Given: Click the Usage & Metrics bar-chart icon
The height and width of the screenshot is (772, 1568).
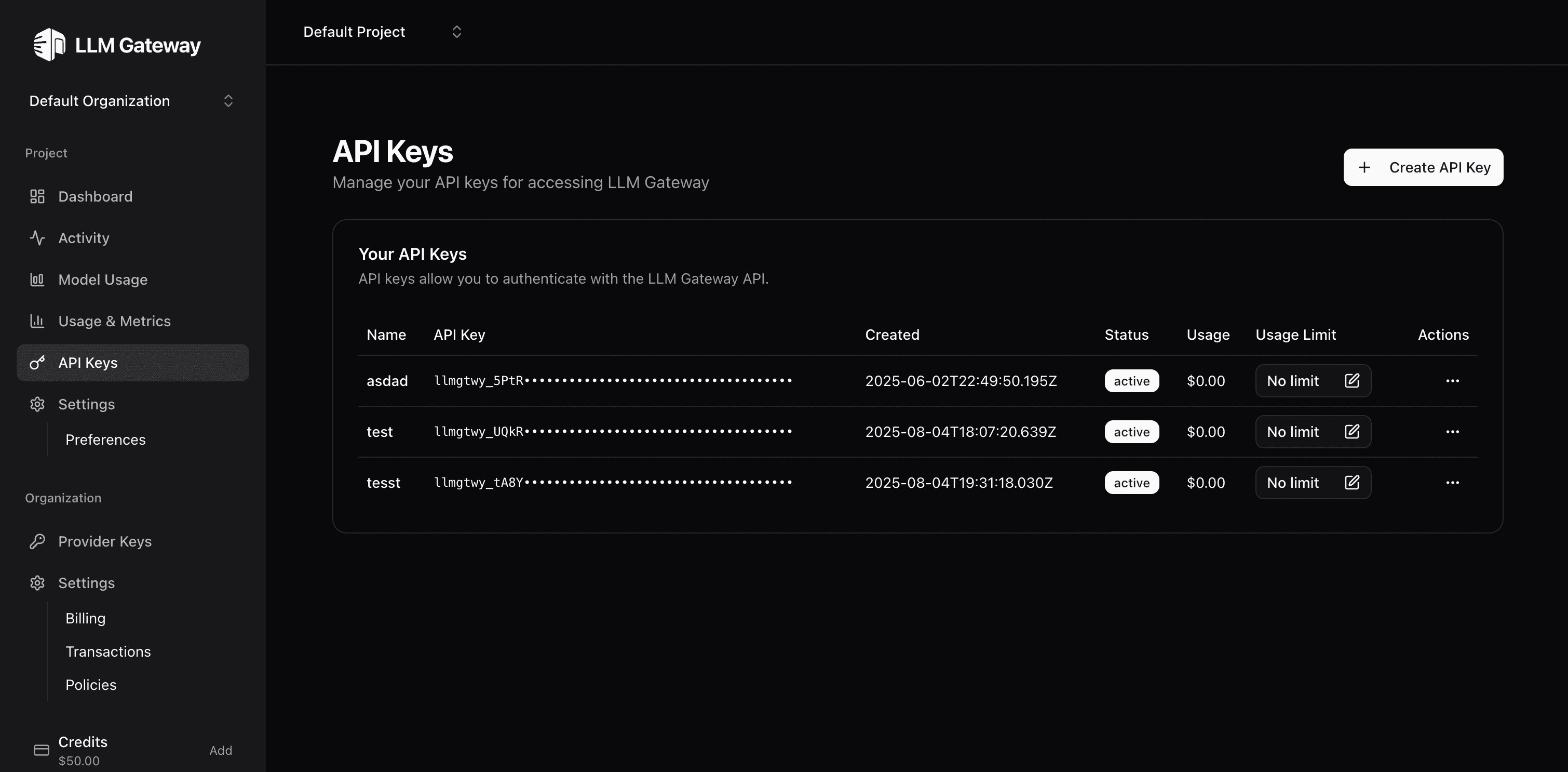Looking at the screenshot, I should (x=37, y=321).
